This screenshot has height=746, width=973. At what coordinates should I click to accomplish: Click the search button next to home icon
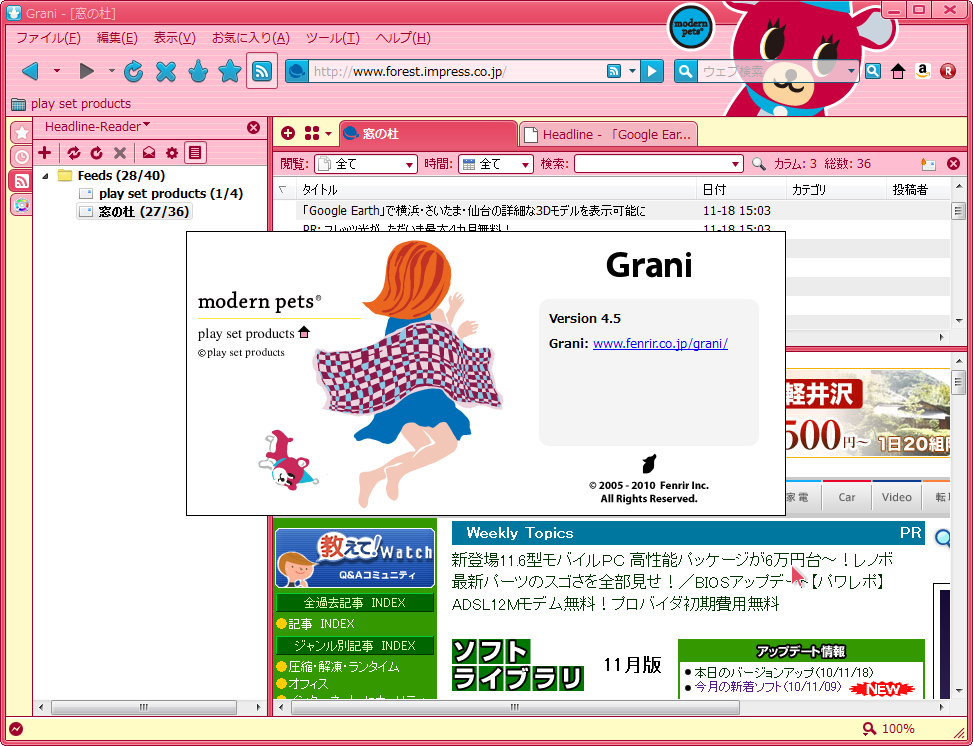tap(872, 71)
